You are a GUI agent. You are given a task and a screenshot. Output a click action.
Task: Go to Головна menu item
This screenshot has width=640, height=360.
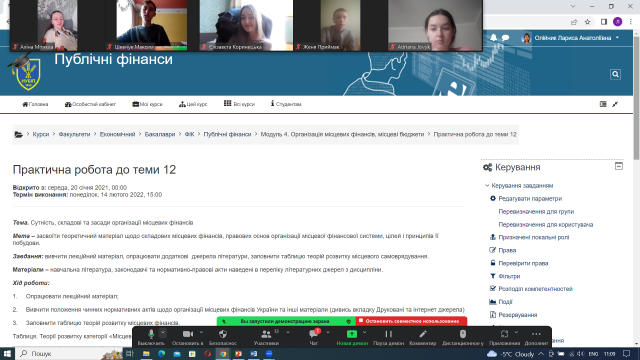pos(35,104)
